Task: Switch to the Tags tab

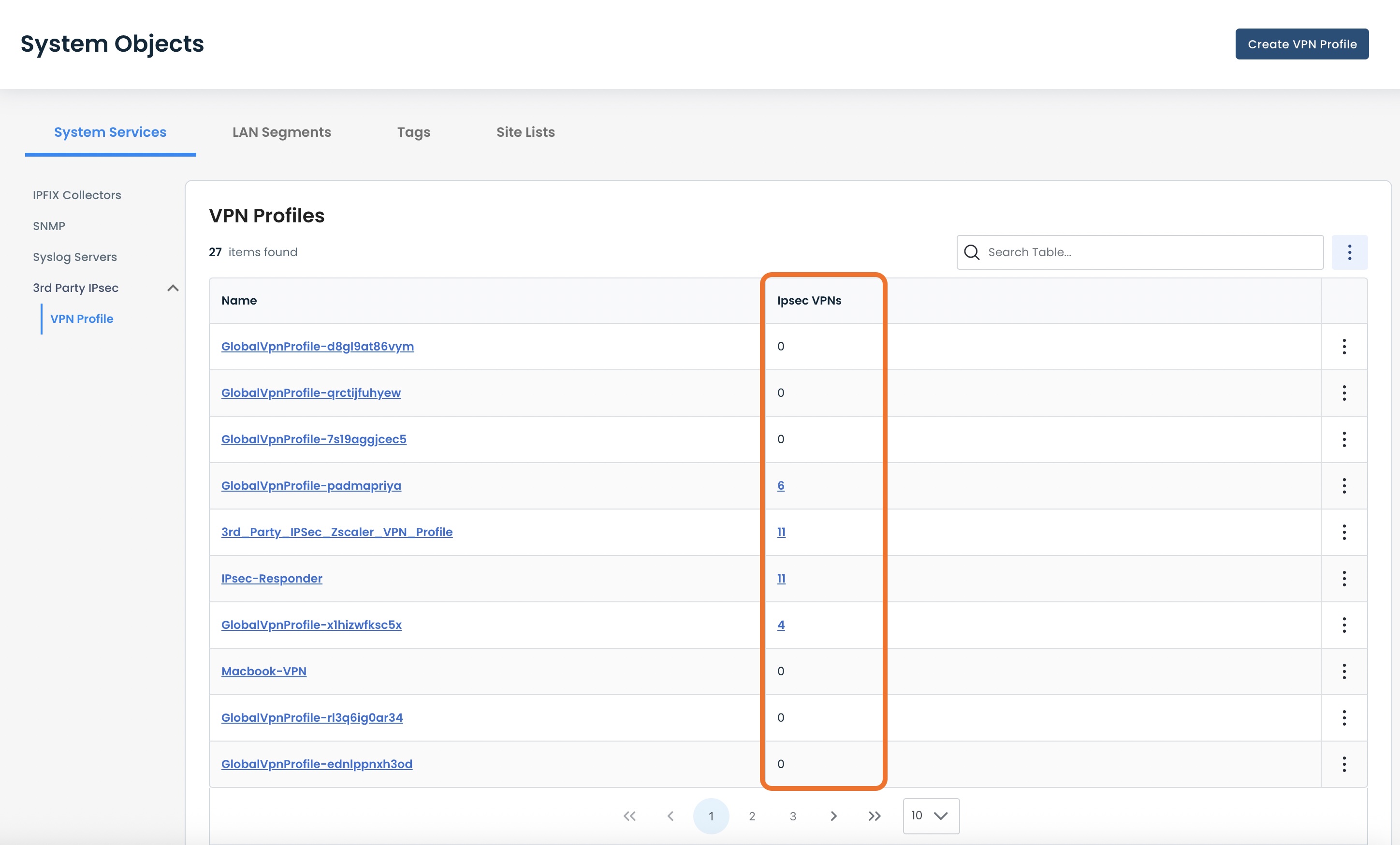Action: 414,132
